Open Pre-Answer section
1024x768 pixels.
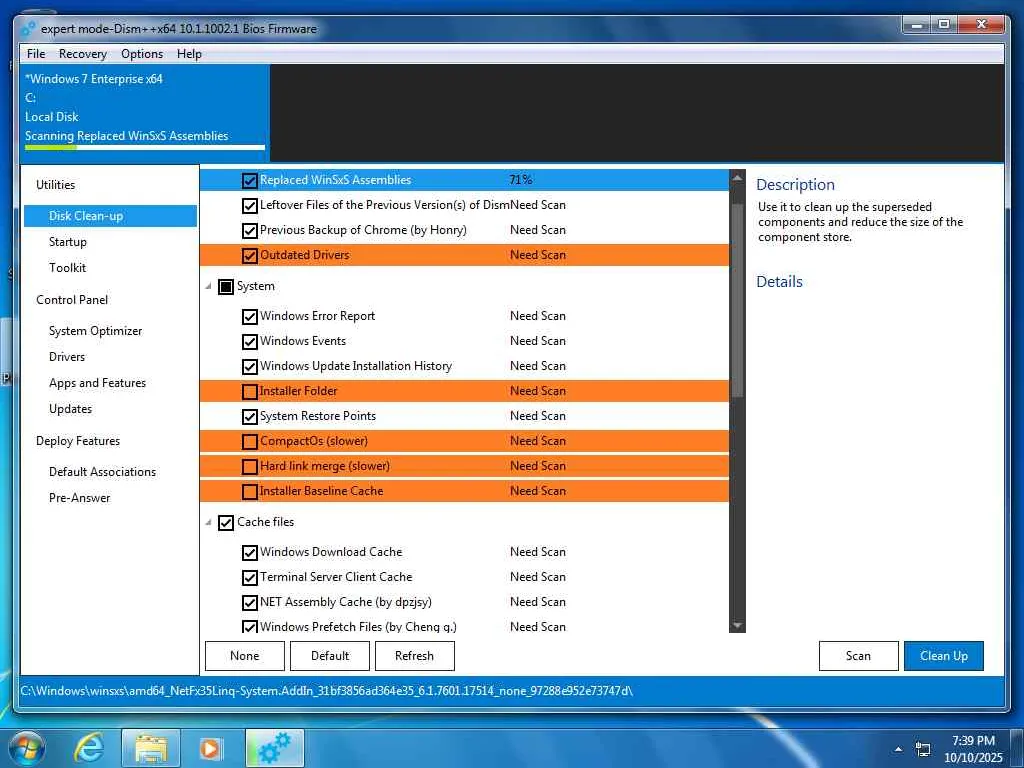pos(80,498)
